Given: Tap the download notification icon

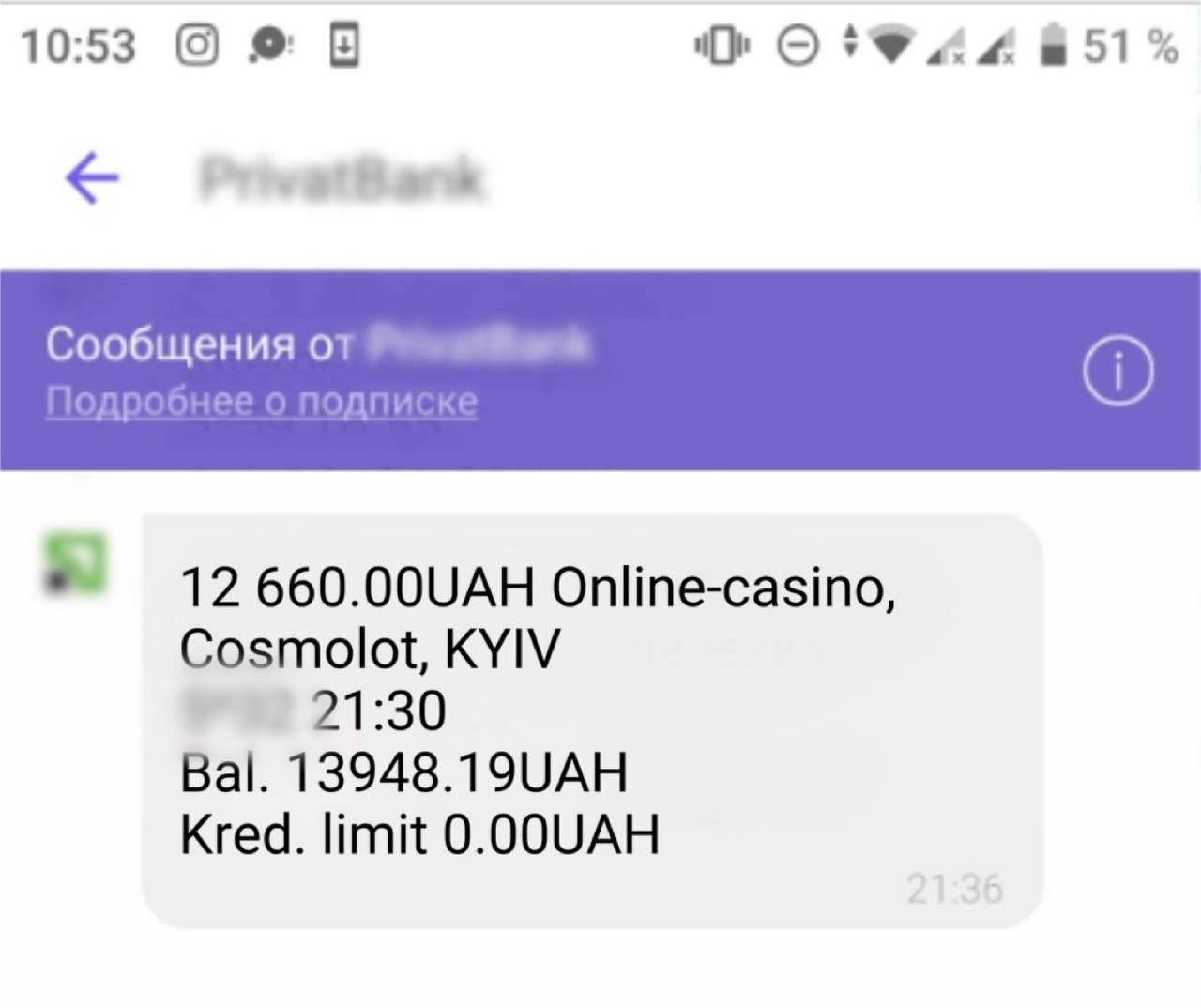Looking at the screenshot, I should tap(344, 45).
